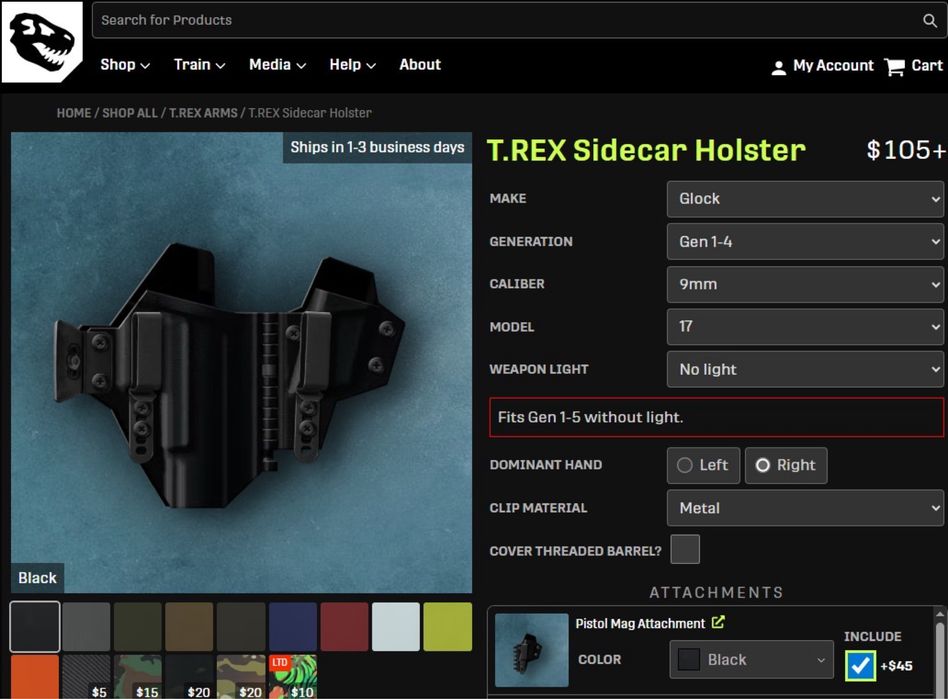Open the Shop menu
Image resolution: width=948 pixels, height=699 pixels.
coord(125,65)
